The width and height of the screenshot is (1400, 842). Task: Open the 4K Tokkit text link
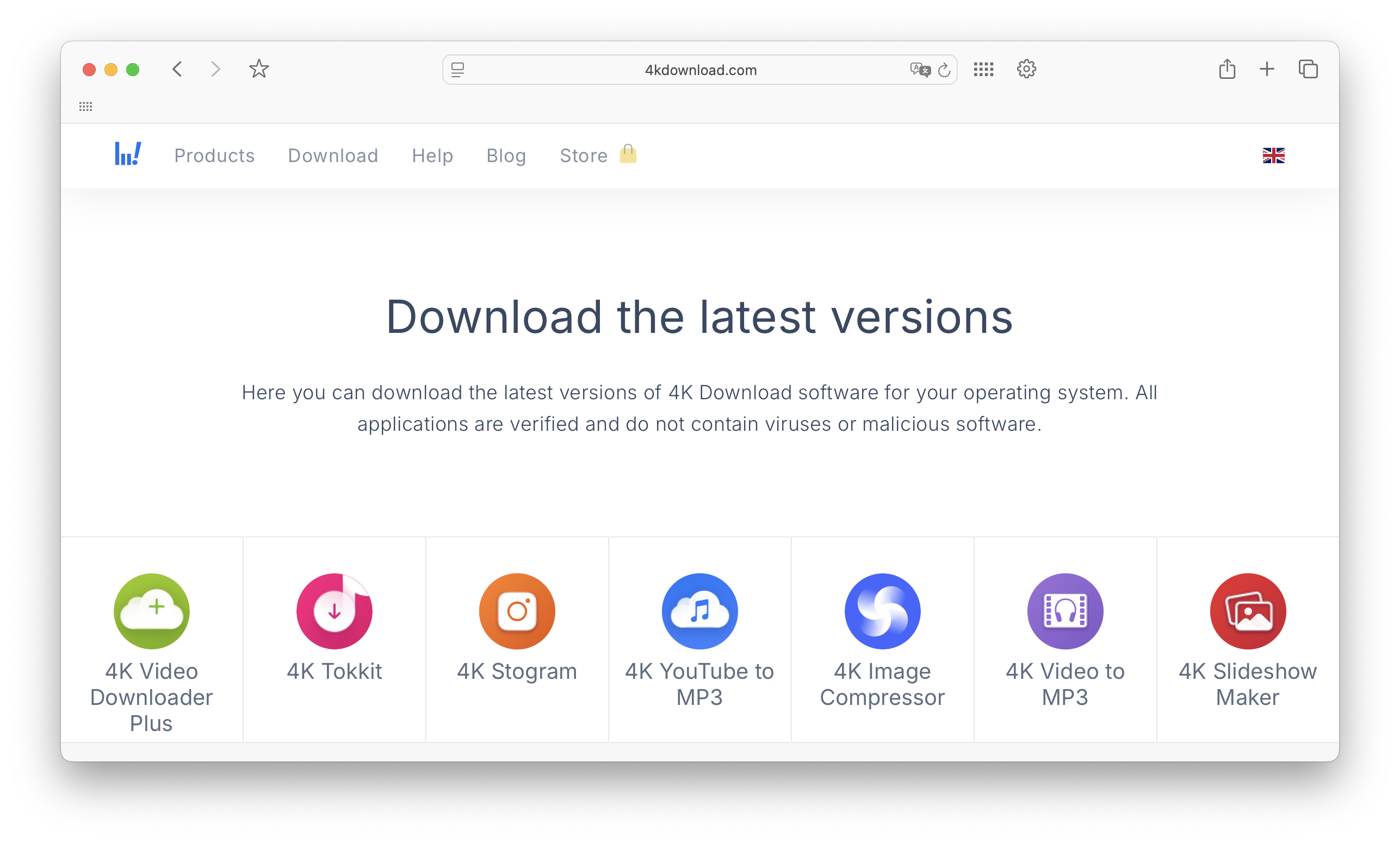(x=334, y=671)
